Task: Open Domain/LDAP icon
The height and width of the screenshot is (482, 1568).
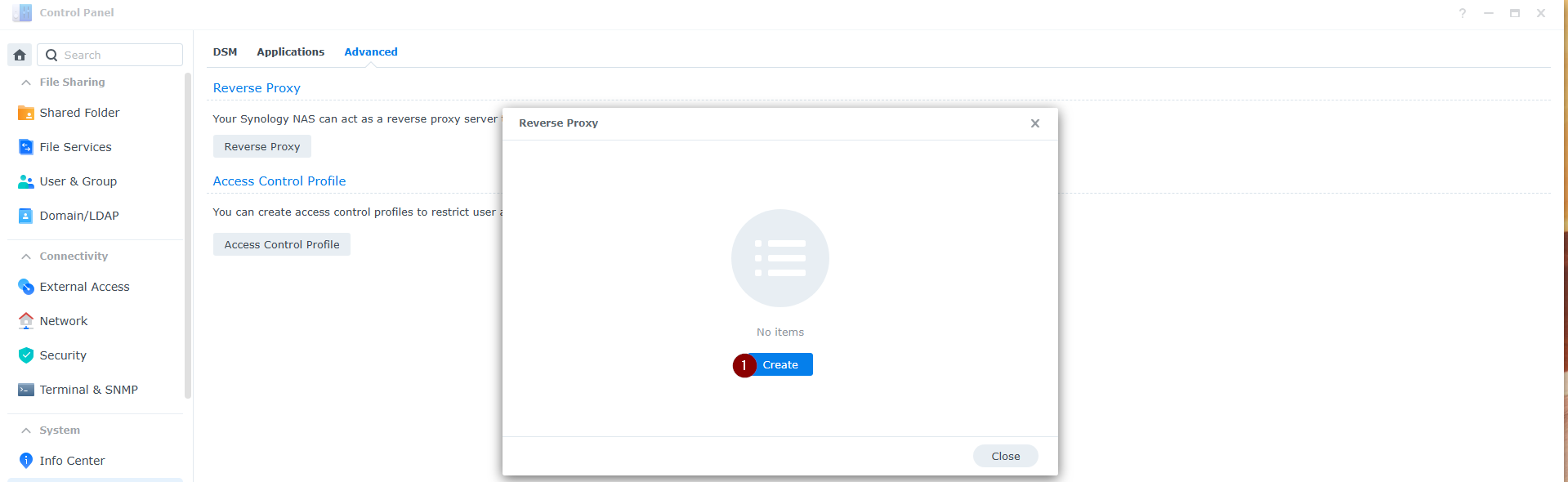Action: pyautogui.click(x=26, y=216)
